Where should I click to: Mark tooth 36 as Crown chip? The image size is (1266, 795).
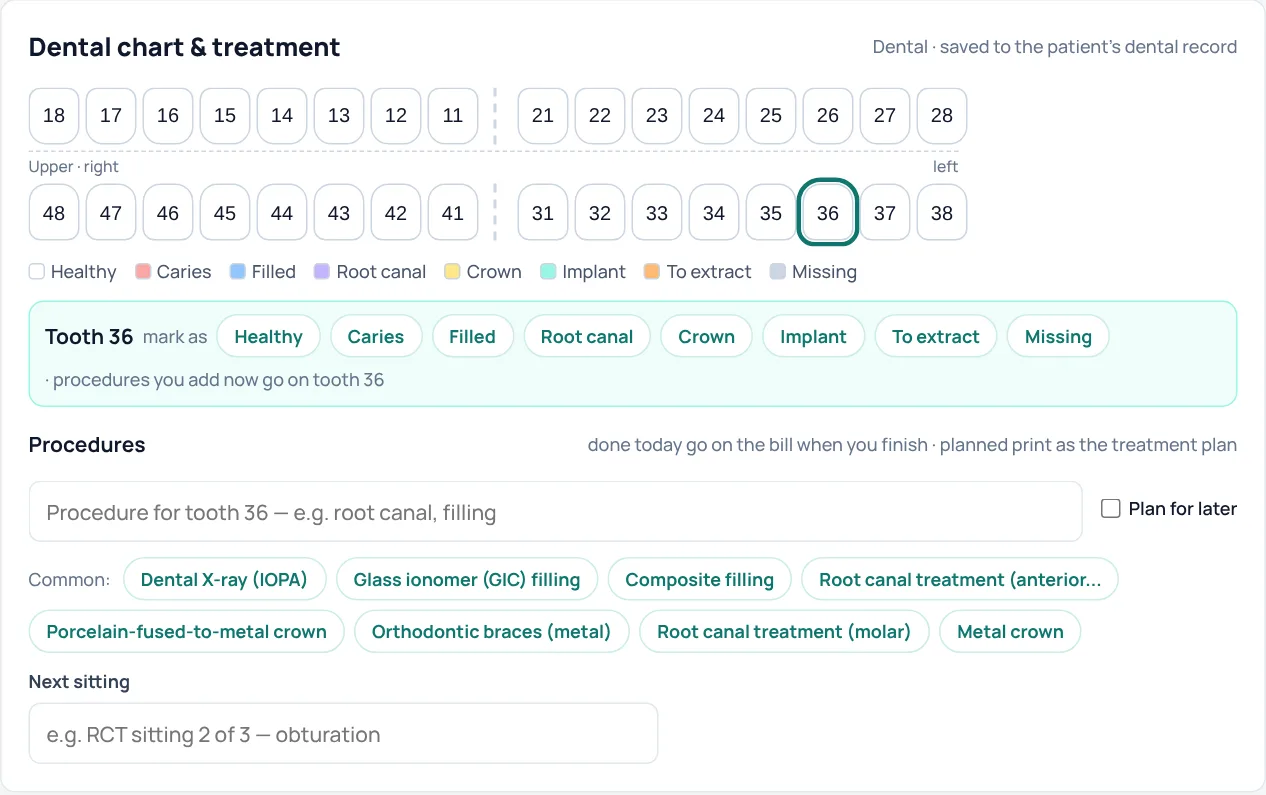(x=707, y=337)
